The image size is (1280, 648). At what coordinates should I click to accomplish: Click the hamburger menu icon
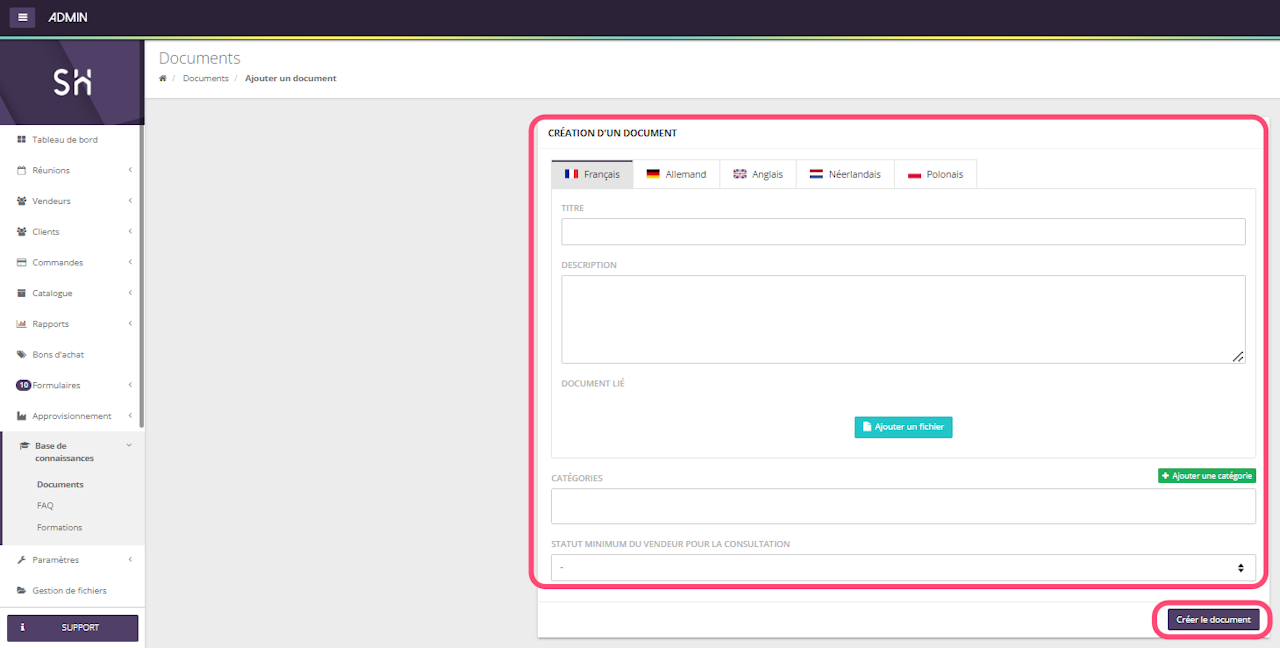point(22,17)
